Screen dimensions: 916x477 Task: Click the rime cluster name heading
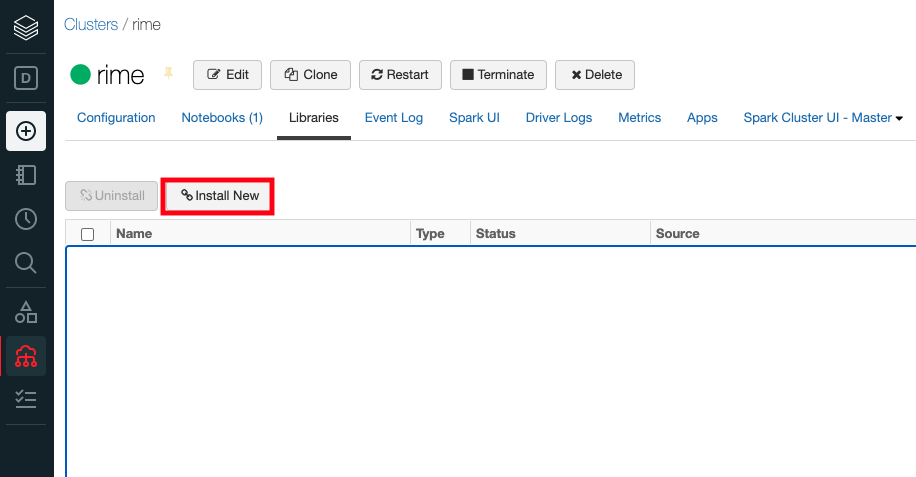point(120,75)
